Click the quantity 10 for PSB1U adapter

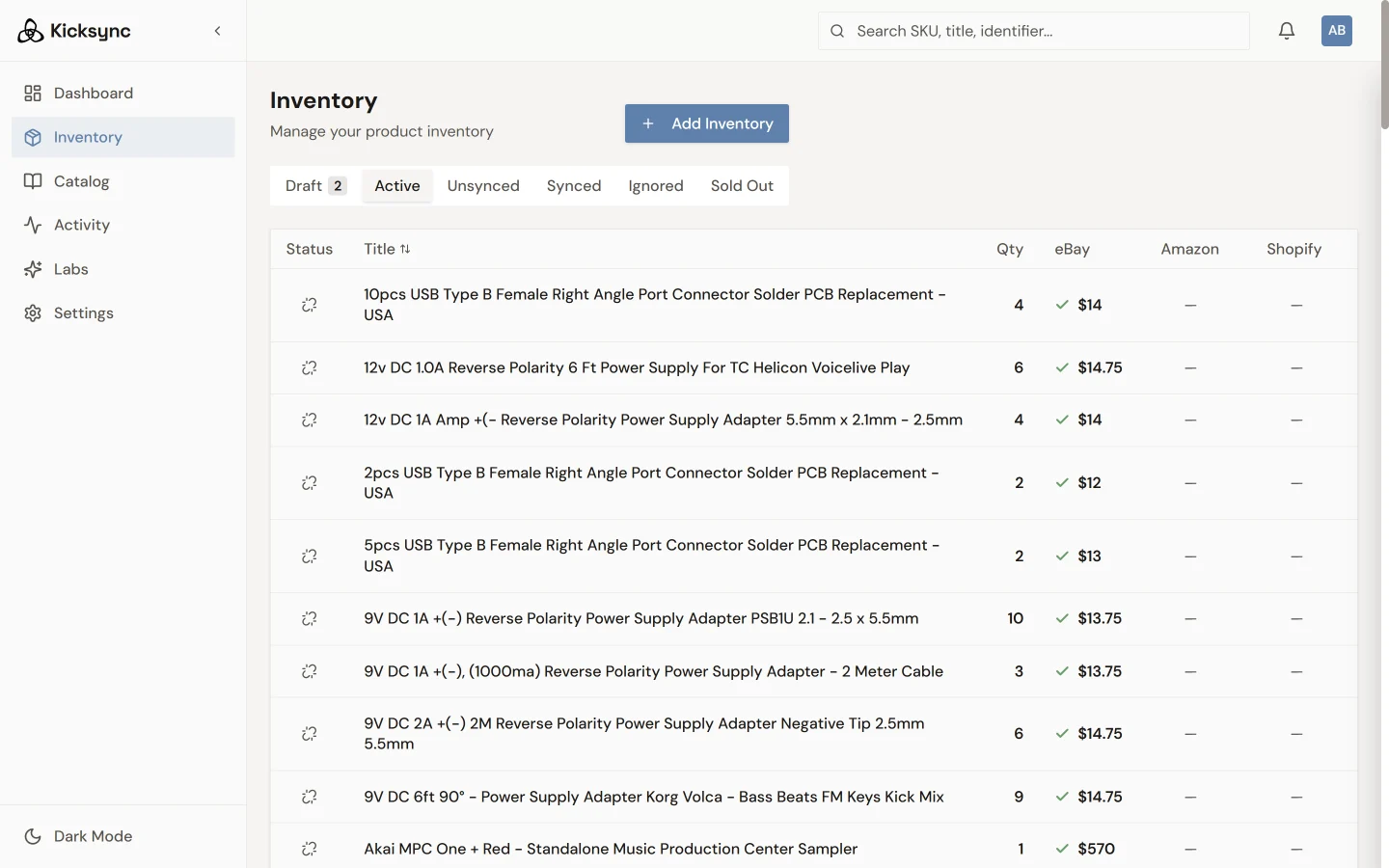coord(1016,618)
